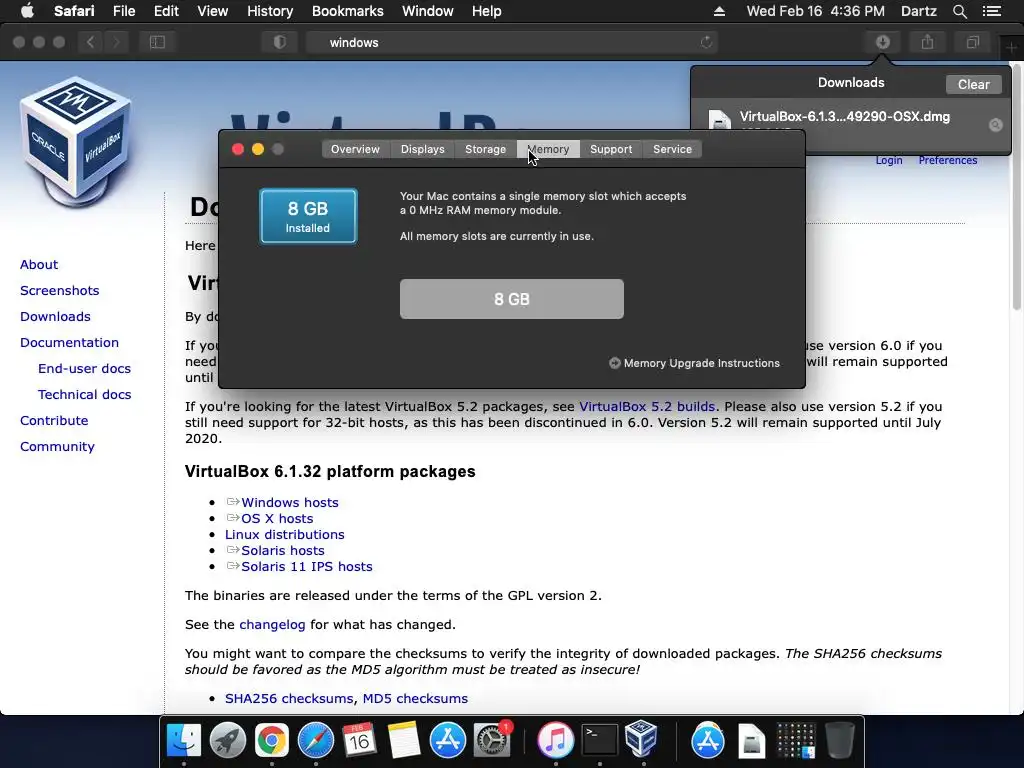The image size is (1024, 768).
Task: Go back with Safari back arrow
Action: pos(90,42)
